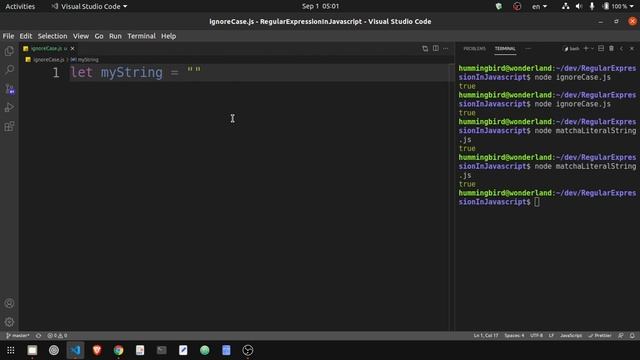Image resolution: width=640 pixels, height=360 pixels.
Task: Open the clock Sep 1 05:01
Action: [x=320, y=6]
